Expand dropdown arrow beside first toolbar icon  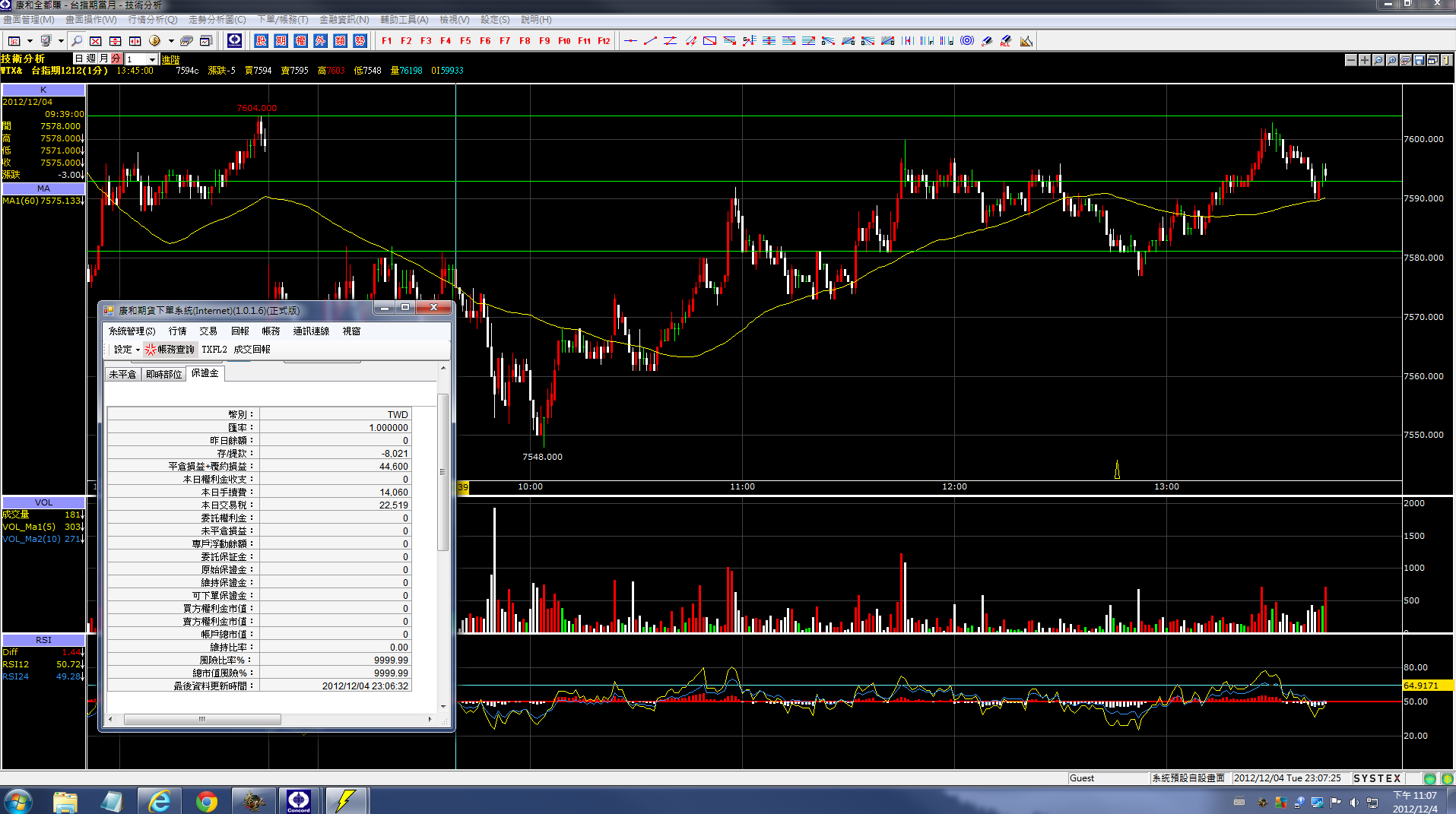(30, 41)
